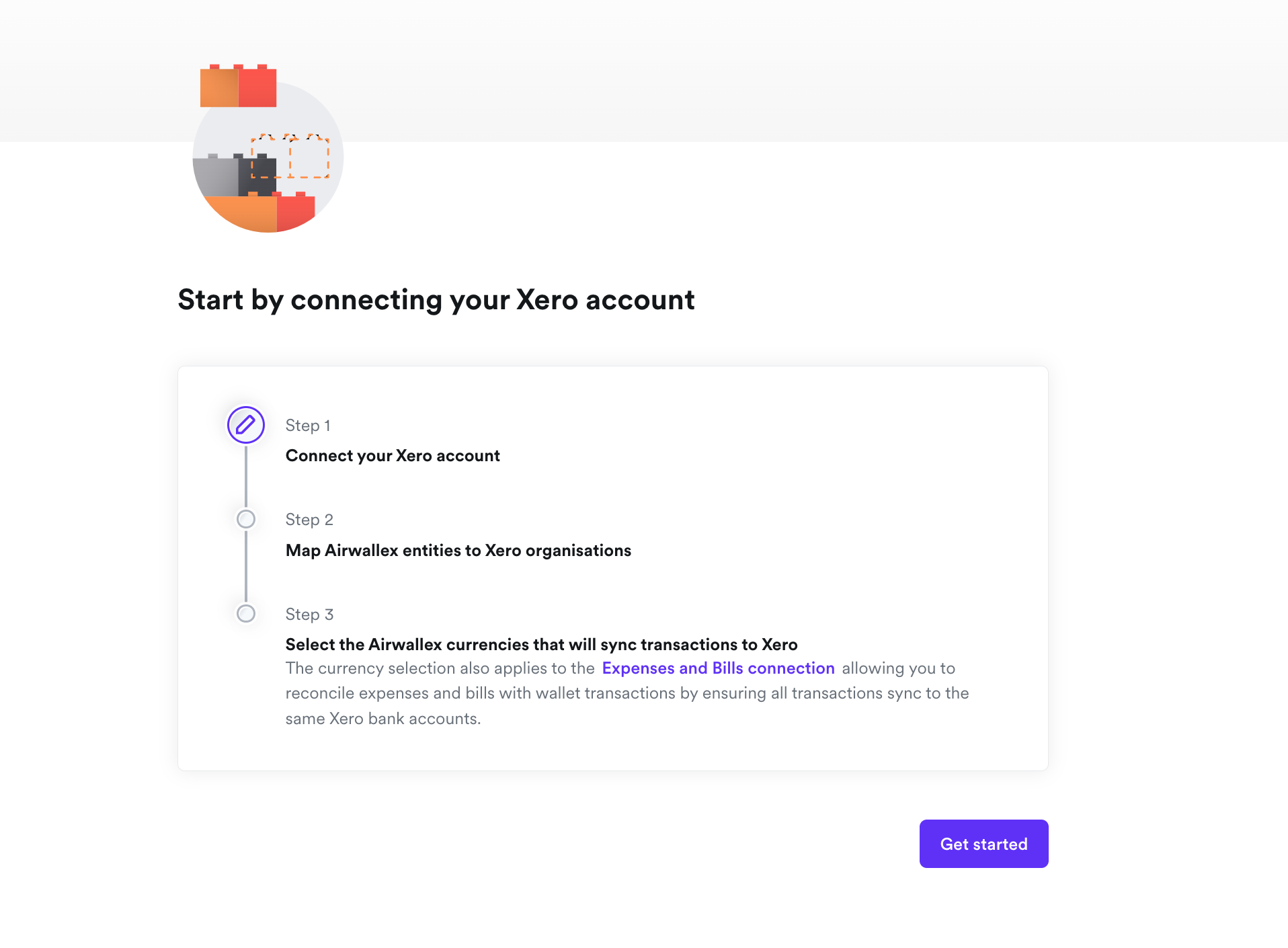Click 'Select the Airwallex currencies' step title
The height and width of the screenshot is (948, 1288).
coord(541,645)
